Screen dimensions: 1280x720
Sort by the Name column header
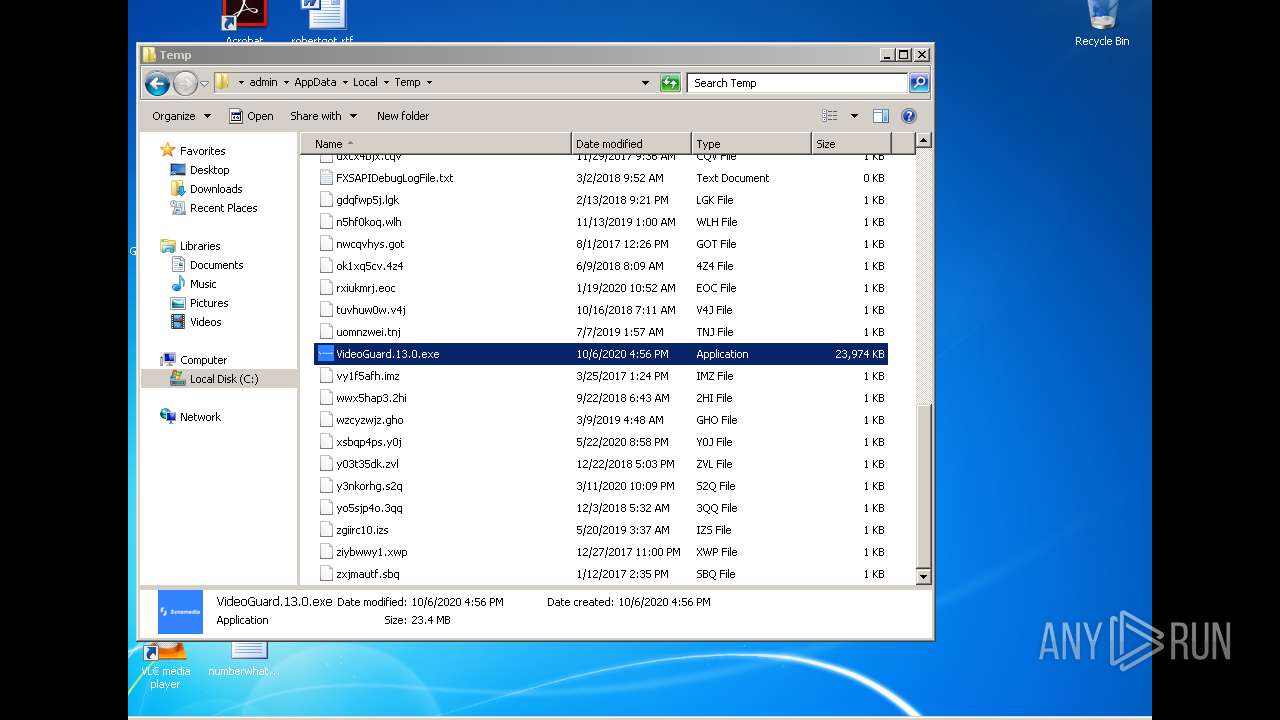tap(436, 144)
